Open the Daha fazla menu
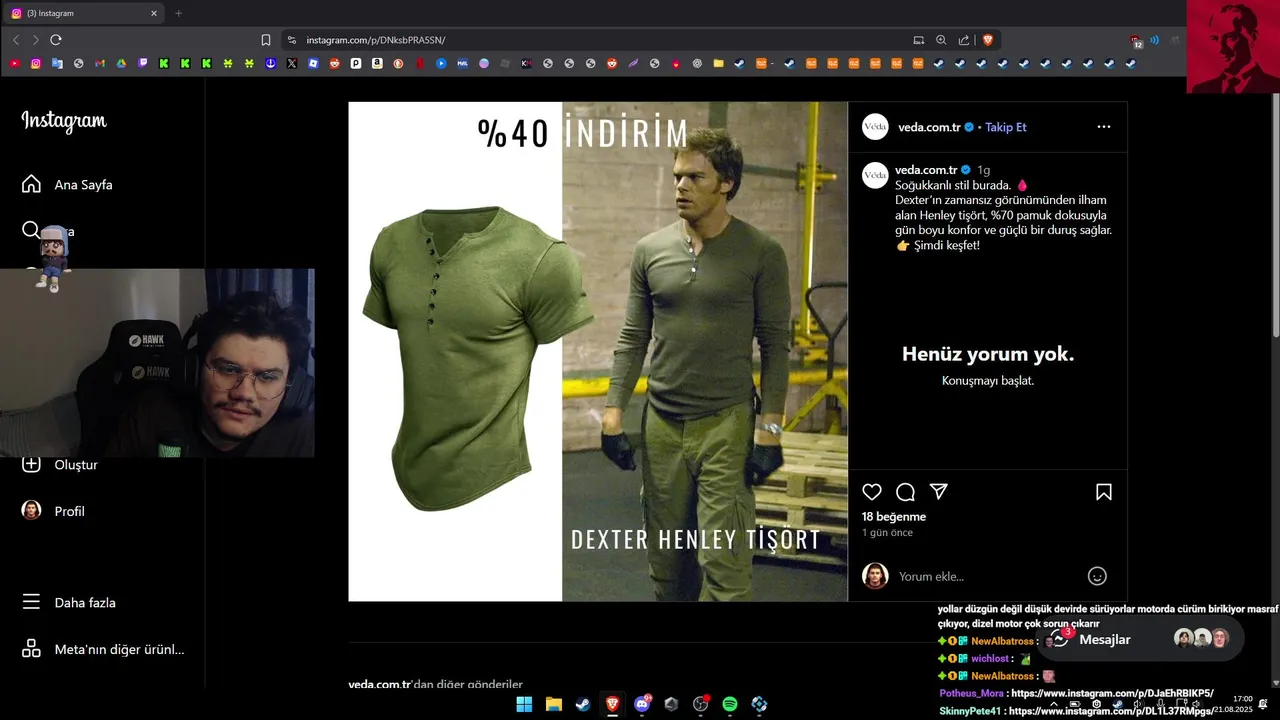Screen dimensions: 1280x720 pos(69,603)
